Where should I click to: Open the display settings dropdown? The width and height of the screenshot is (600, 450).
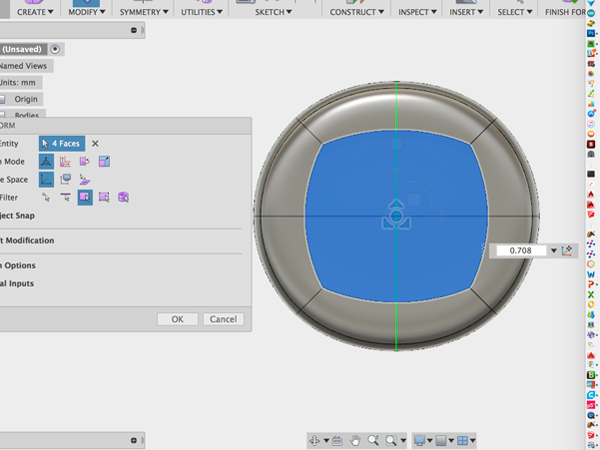tap(422, 440)
